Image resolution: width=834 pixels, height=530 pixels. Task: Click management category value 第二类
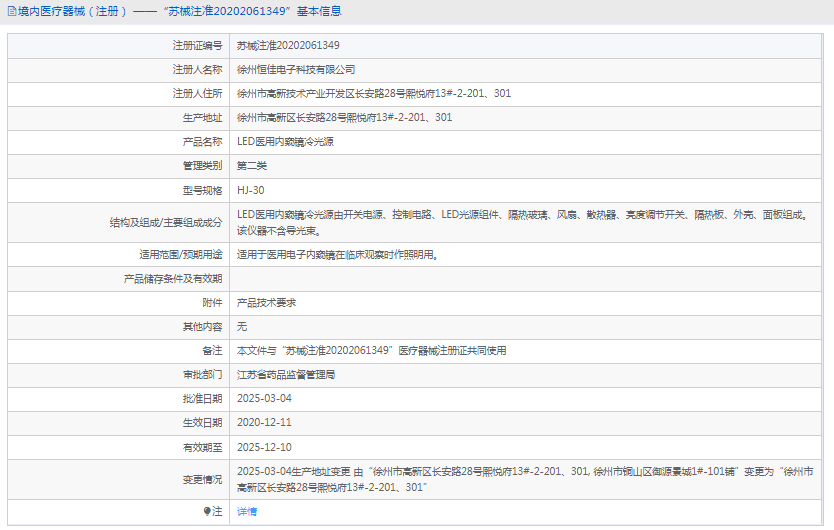252,166
